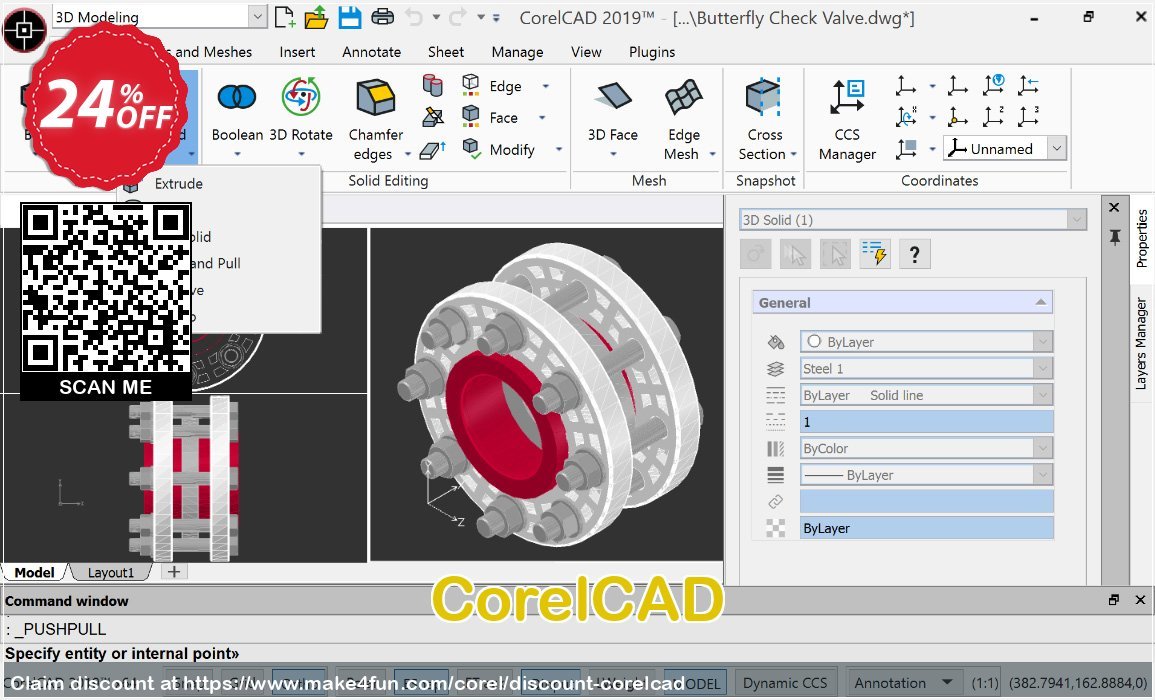The image size is (1155, 700).
Task: Click the 3-point CCS icon
Action: click(x=1028, y=116)
